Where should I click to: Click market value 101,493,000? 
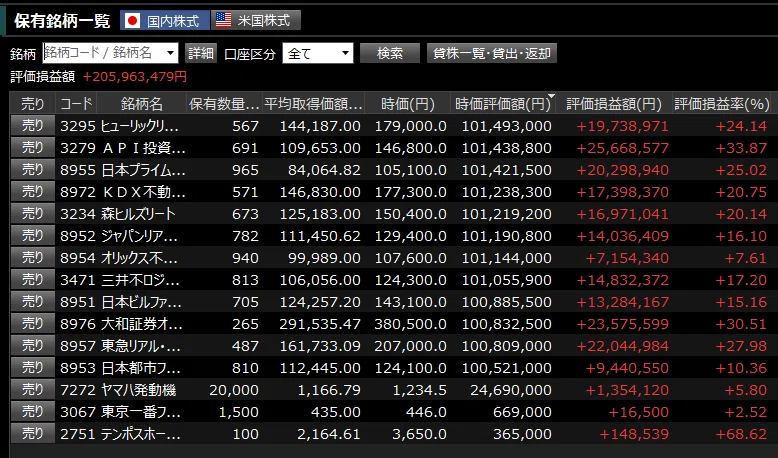[507, 126]
